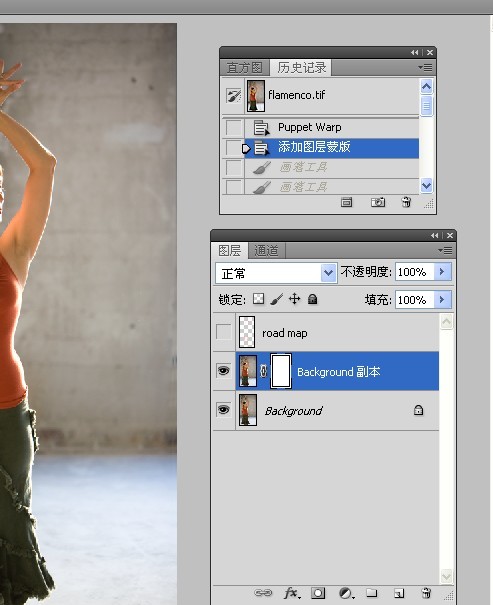Click History panel scroll up arrow
Viewport: 493px width, 605px height.
426,87
